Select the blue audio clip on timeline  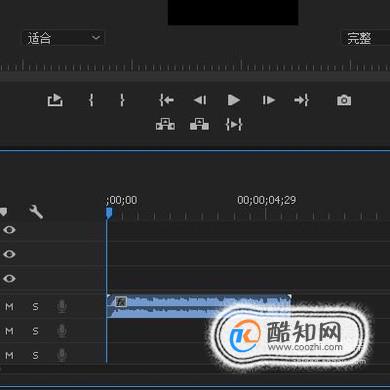[x=199, y=306]
